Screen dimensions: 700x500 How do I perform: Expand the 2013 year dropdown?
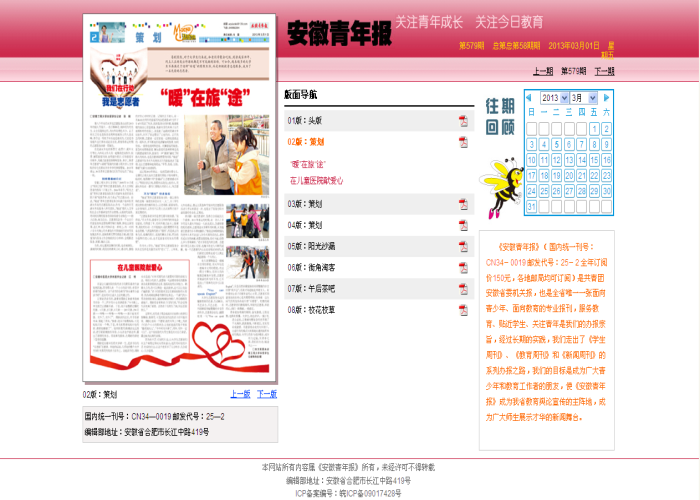coord(554,98)
